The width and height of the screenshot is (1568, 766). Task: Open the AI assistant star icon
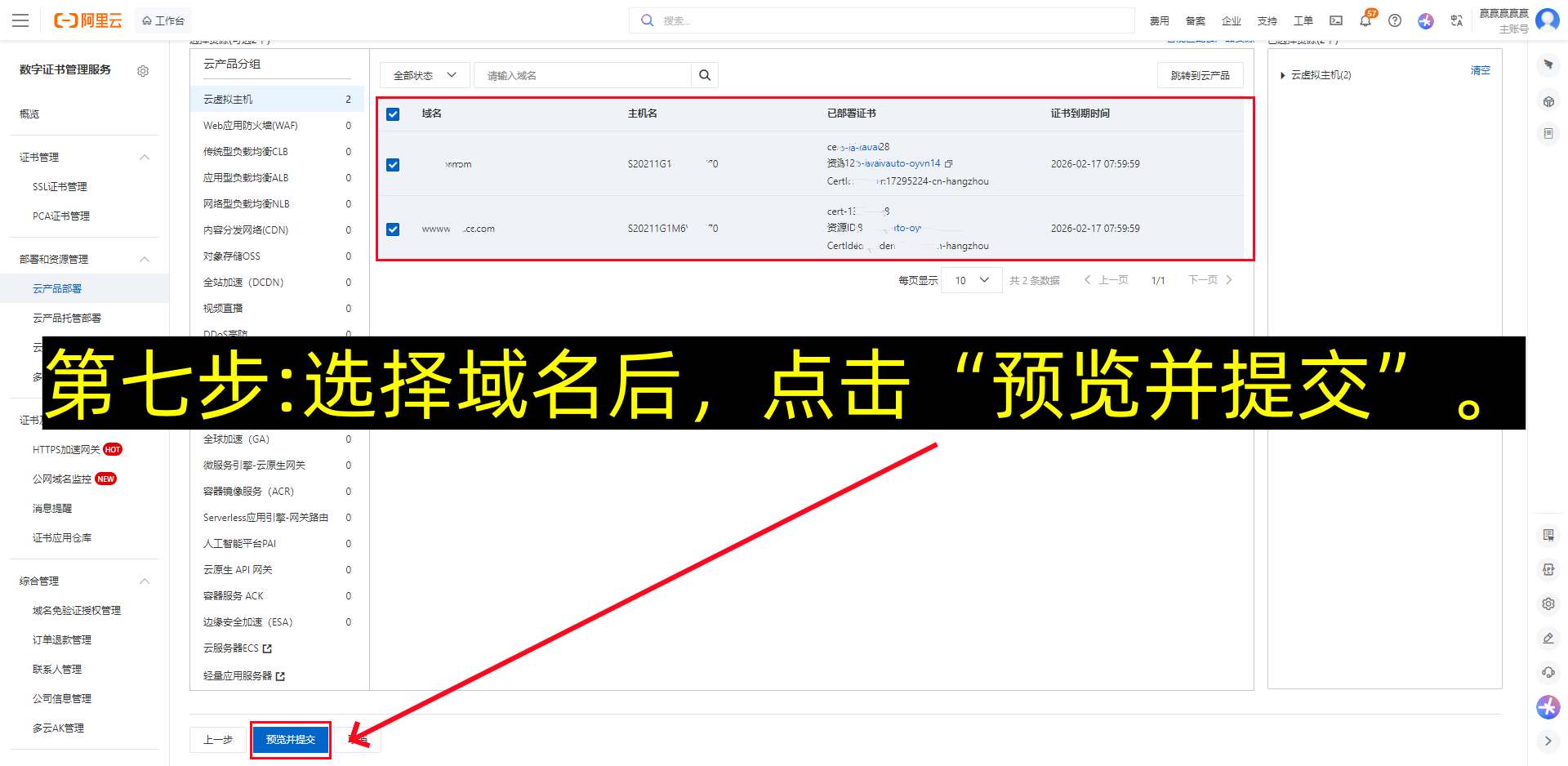[1426, 20]
